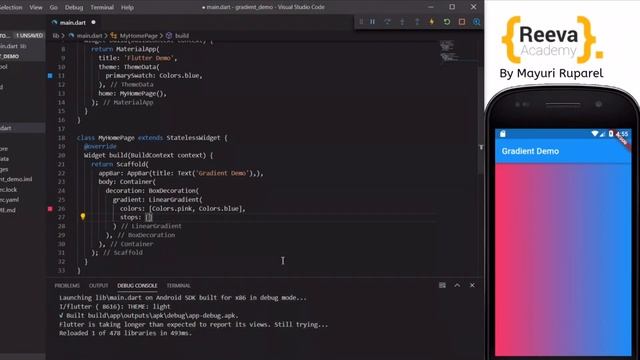Click 'Reloaded 1 of 478 libraries' console line
The width and height of the screenshot is (640, 360).
point(125,333)
